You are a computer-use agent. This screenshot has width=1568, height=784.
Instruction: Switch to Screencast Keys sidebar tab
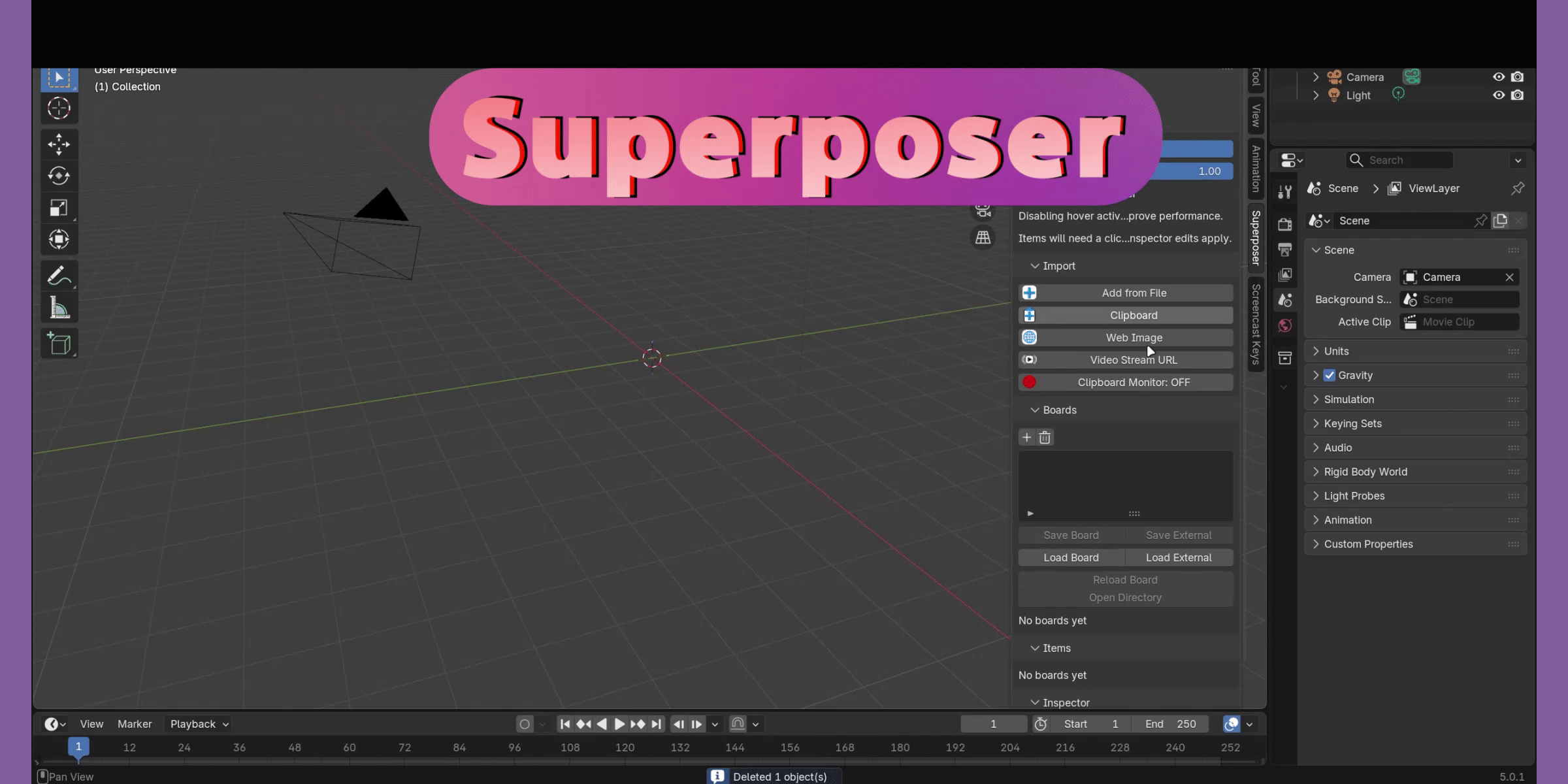1256,325
